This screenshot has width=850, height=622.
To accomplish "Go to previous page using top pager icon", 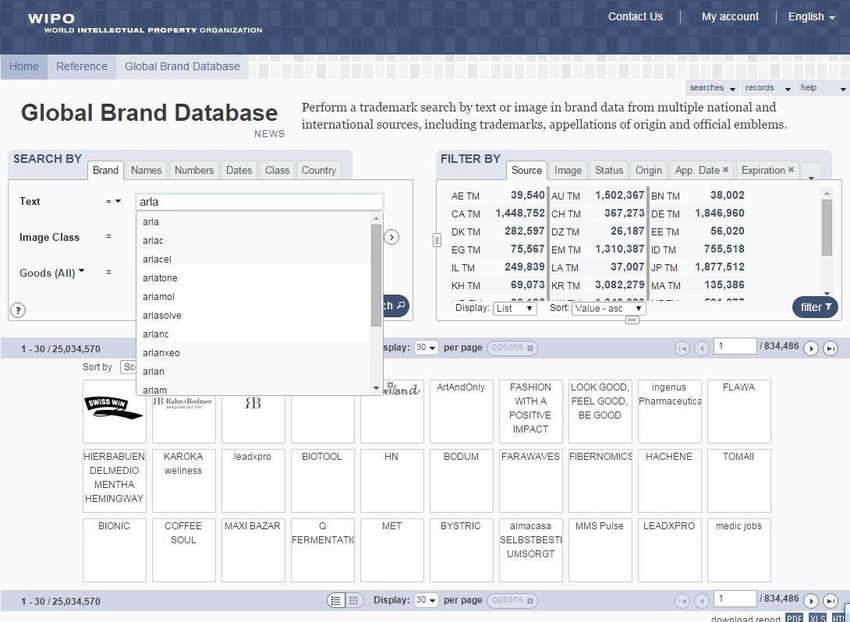I will [x=701, y=348].
